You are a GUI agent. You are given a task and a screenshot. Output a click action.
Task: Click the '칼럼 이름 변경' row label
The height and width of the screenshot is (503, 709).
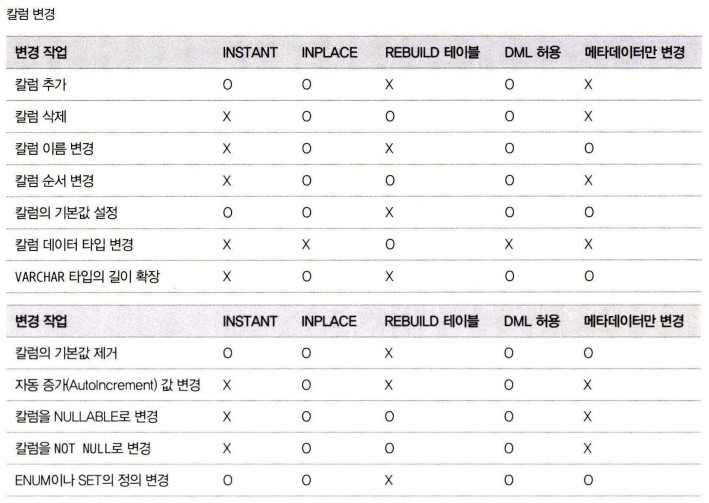tap(55, 148)
